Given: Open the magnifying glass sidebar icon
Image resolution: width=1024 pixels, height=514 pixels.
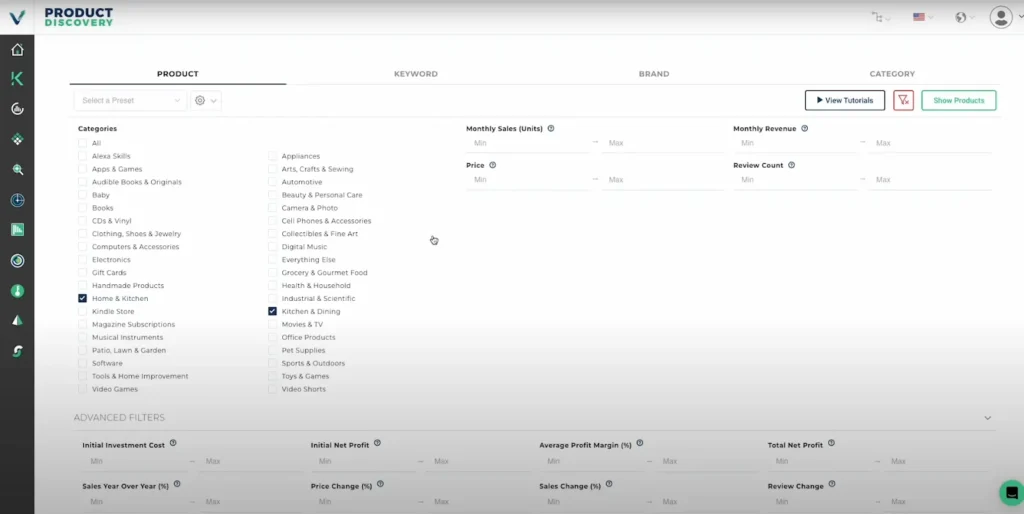Looking at the screenshot, I should [x=18, y=170].
